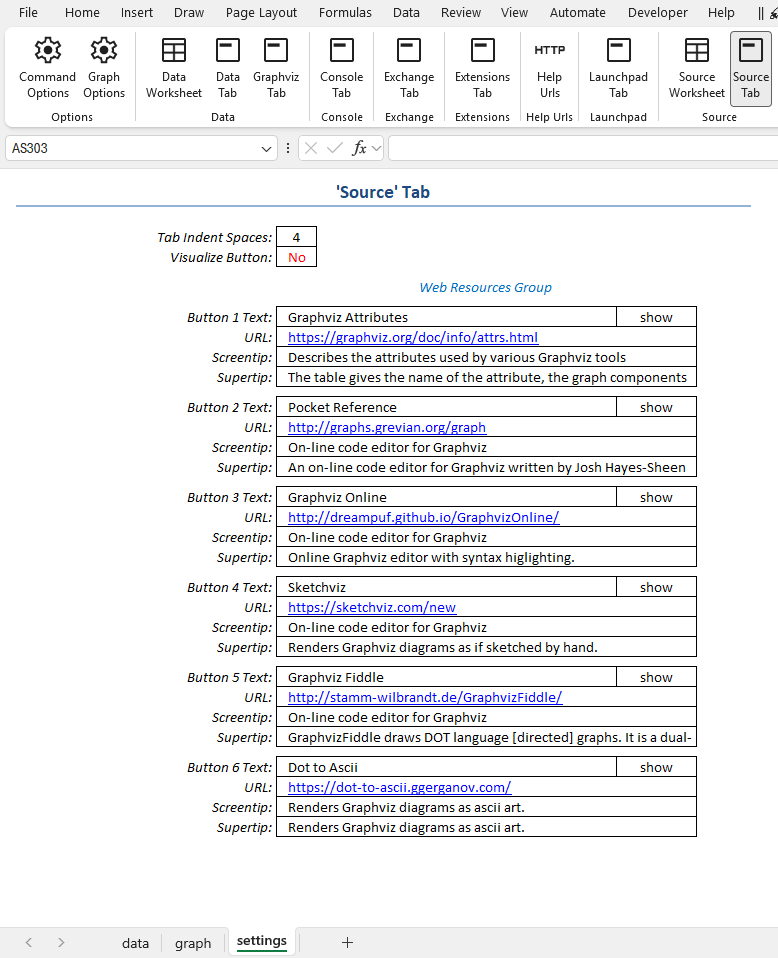Switch to the graph sheet tab
The image size is (778, 958).
[x=193, y=943]
